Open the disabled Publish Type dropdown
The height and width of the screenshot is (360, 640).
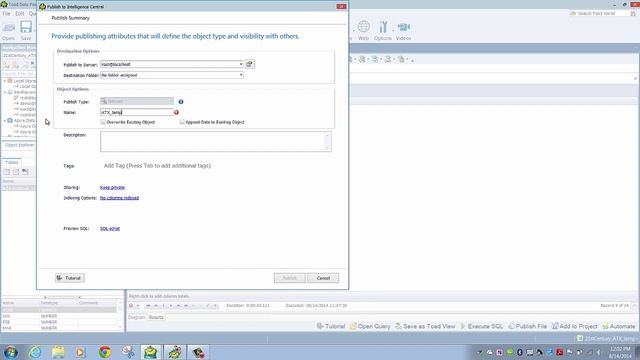(137, 101)
